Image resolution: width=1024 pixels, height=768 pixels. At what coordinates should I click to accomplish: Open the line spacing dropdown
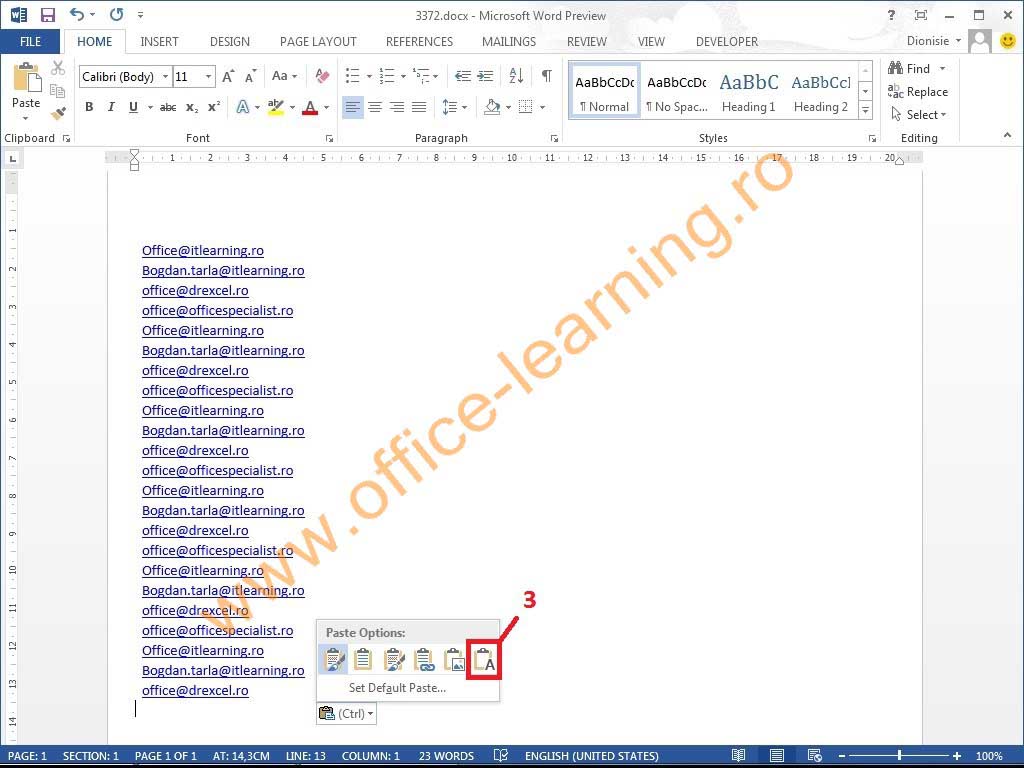(455, 107)
